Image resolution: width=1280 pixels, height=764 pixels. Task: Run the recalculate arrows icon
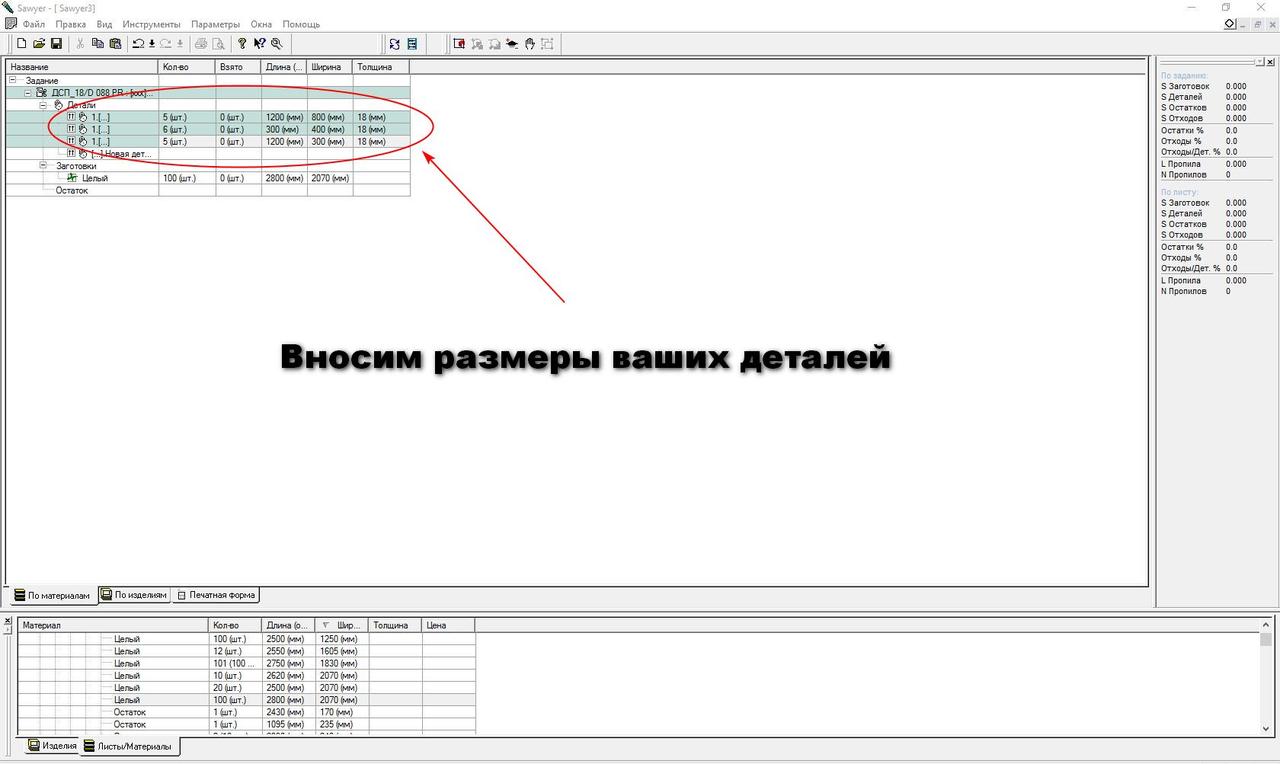pos(395,44)
